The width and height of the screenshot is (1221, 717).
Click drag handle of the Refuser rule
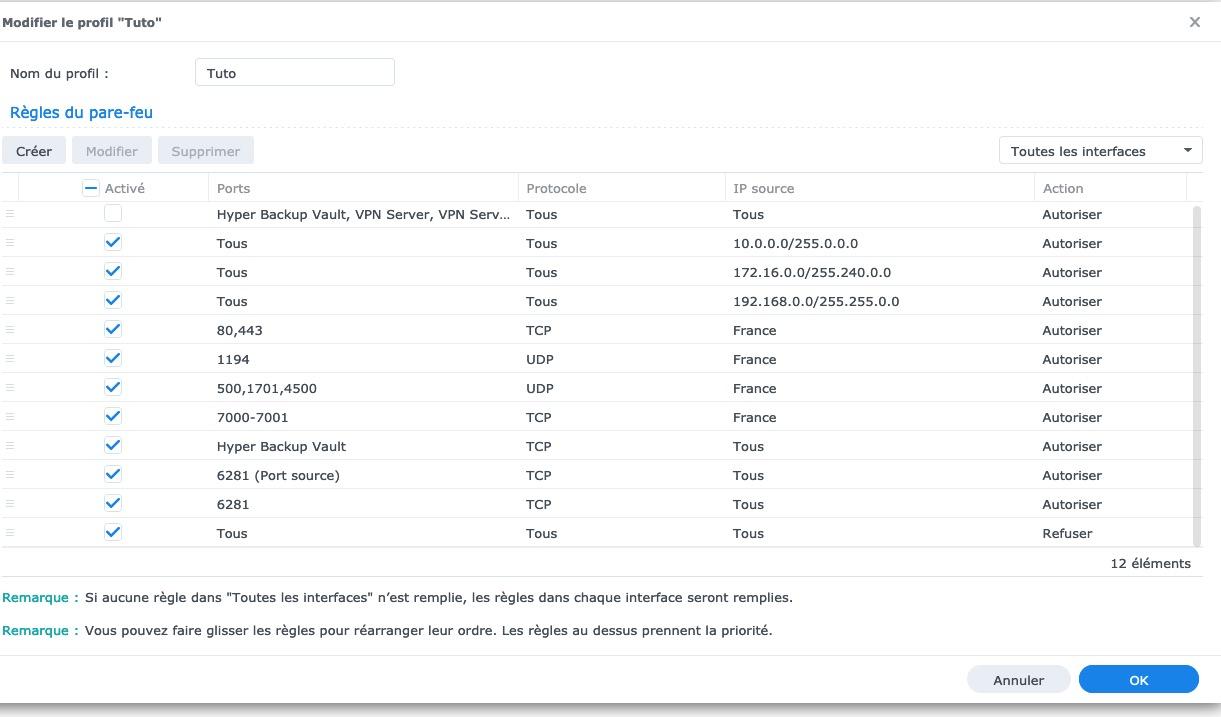point(10,533)
